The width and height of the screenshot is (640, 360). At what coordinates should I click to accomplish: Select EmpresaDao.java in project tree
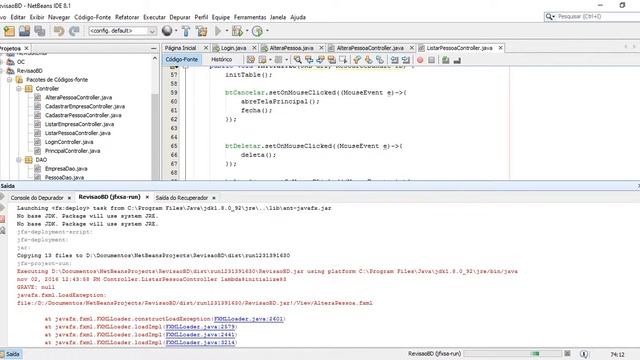click(66, 169)
